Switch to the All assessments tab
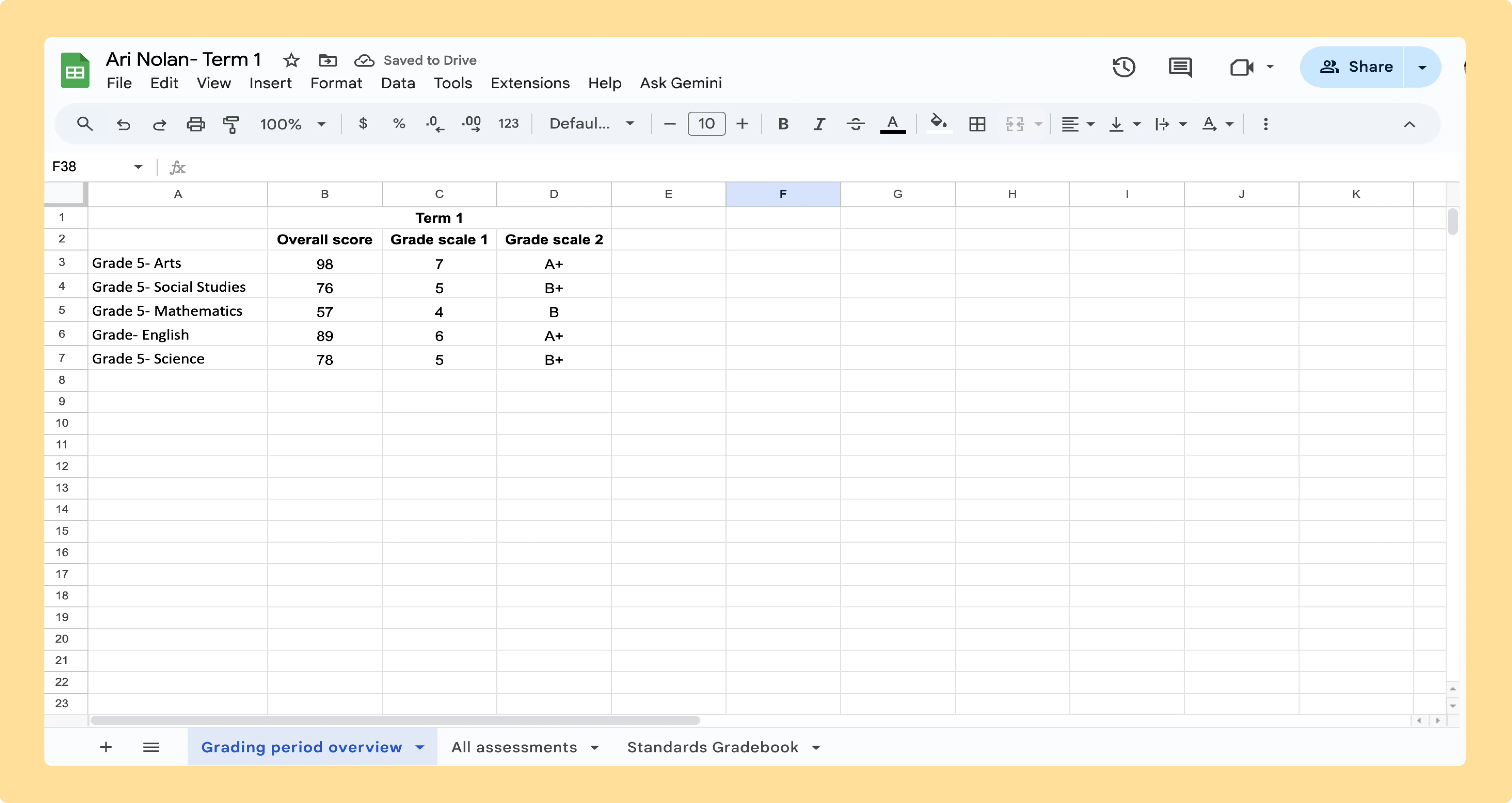 (514, 747)
